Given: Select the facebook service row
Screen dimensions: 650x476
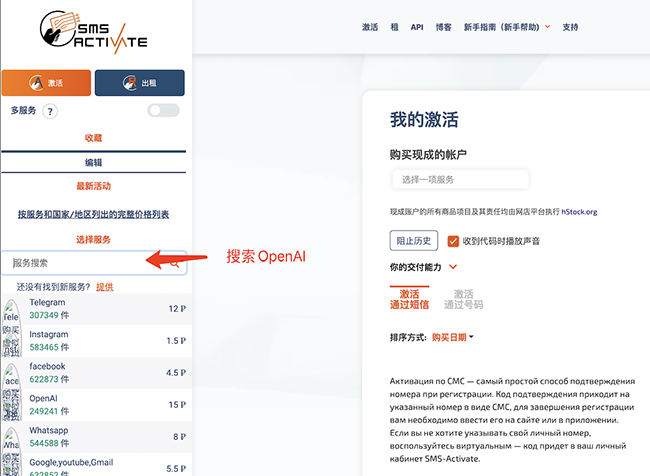Looking at the screenshot, I should tap(97, 373).
